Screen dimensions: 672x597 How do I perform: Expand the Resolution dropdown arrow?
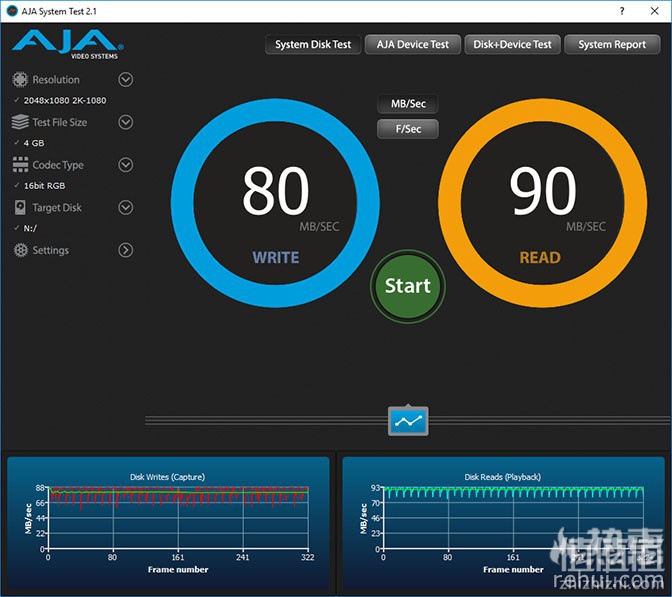pyautogui.click(x=126, y=79)
